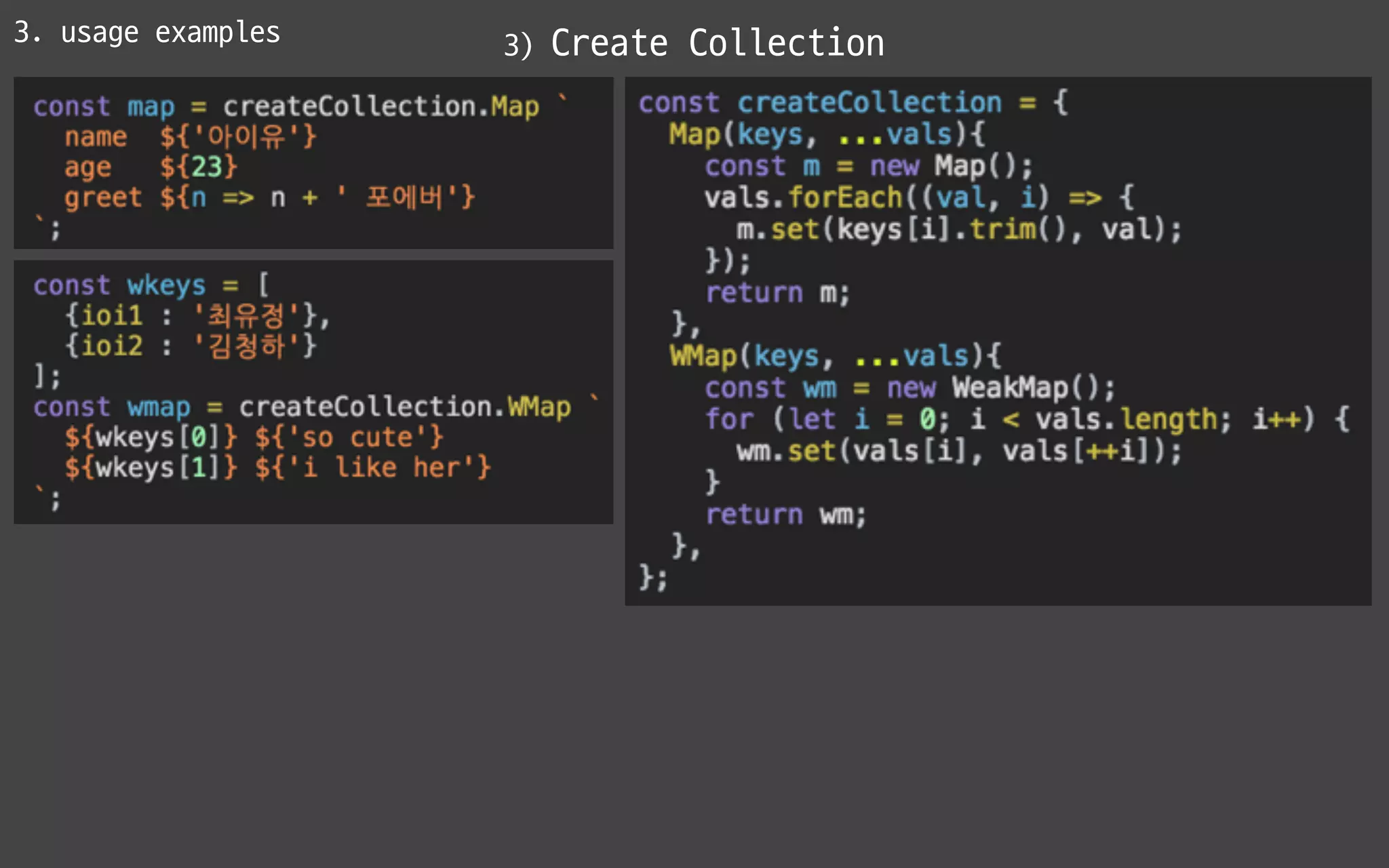Click the line 'const map = createCollection.Map `'
Viewport: 1389px width, 868px height.
301,106
